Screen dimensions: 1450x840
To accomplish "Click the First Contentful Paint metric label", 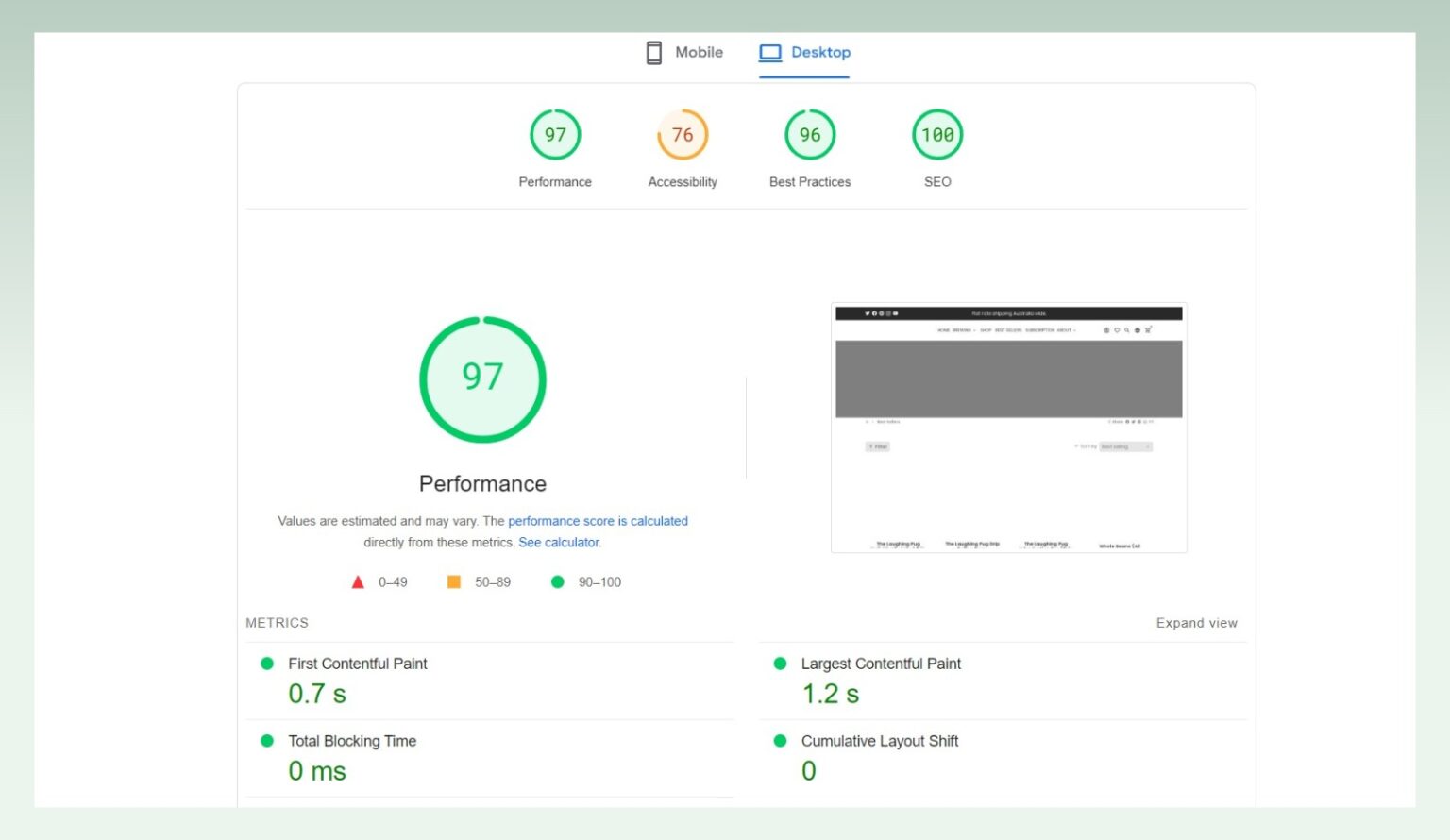I will tap(358, 664).
